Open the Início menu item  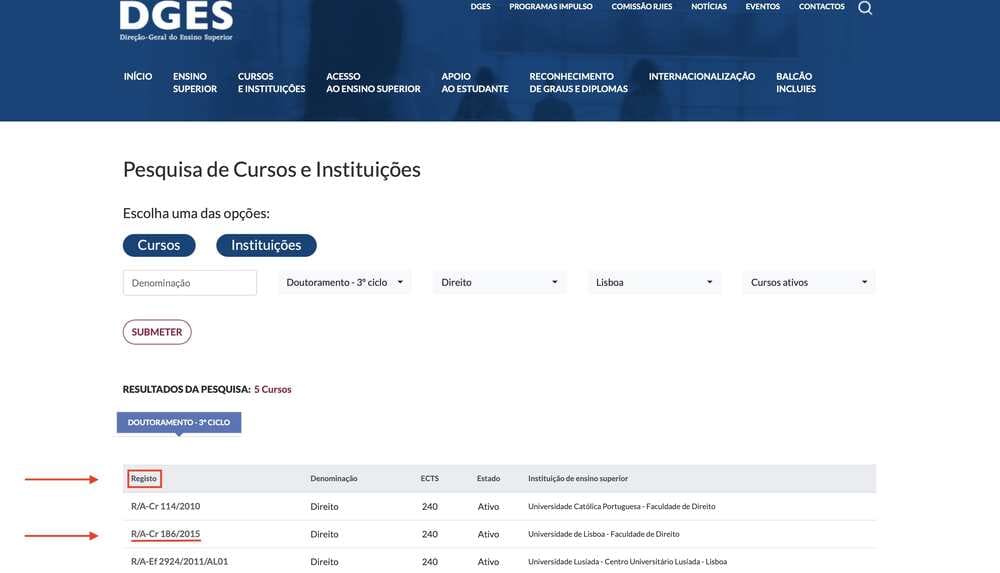coord(138,77)
